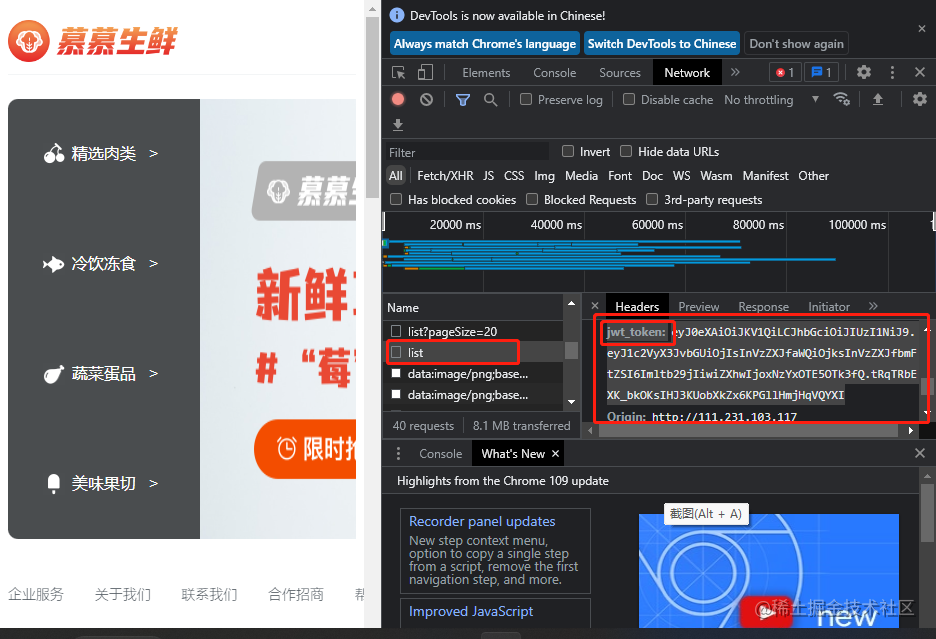Expand the 美味果切 category arrow
936x639 pixels.
tap(153, 483)
